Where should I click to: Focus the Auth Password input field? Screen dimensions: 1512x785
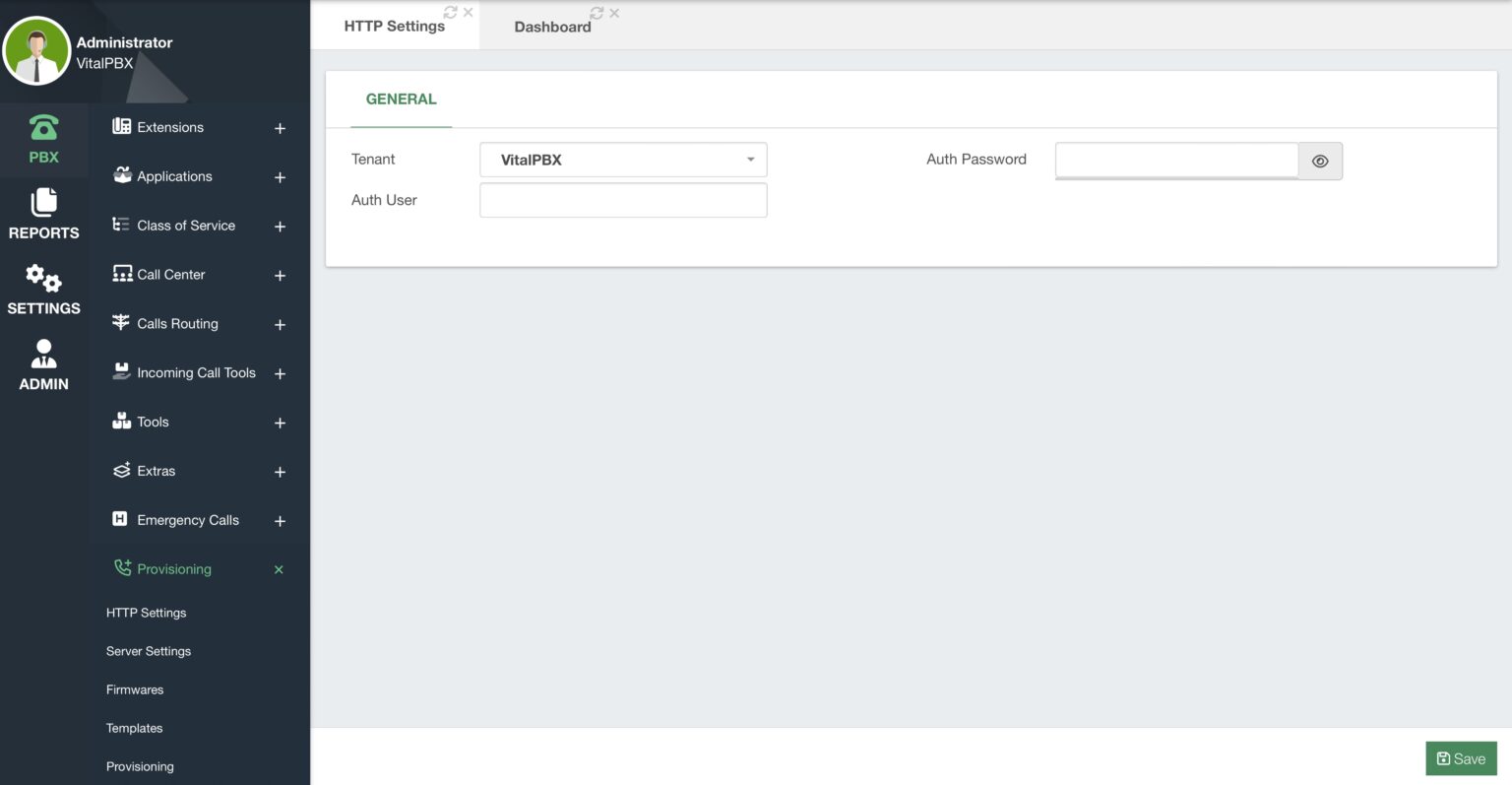(1176, 161)
